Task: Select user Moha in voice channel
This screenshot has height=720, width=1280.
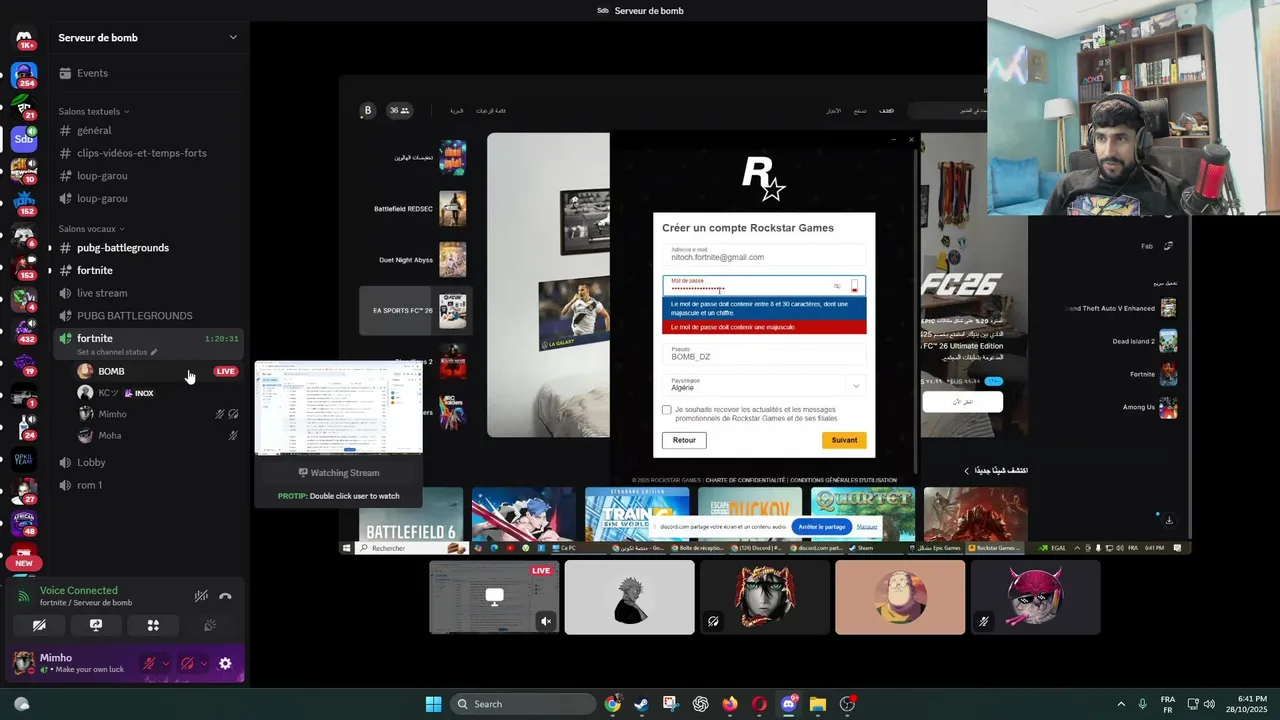Action: pos(157,435)
